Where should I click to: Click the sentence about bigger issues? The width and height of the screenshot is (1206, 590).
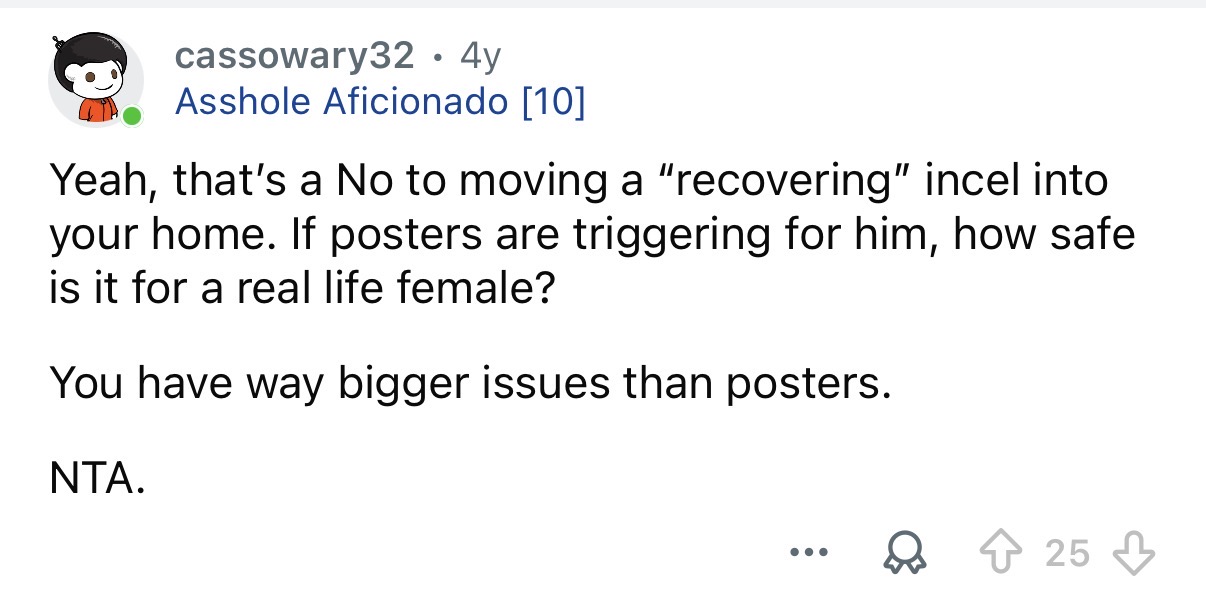469,383
